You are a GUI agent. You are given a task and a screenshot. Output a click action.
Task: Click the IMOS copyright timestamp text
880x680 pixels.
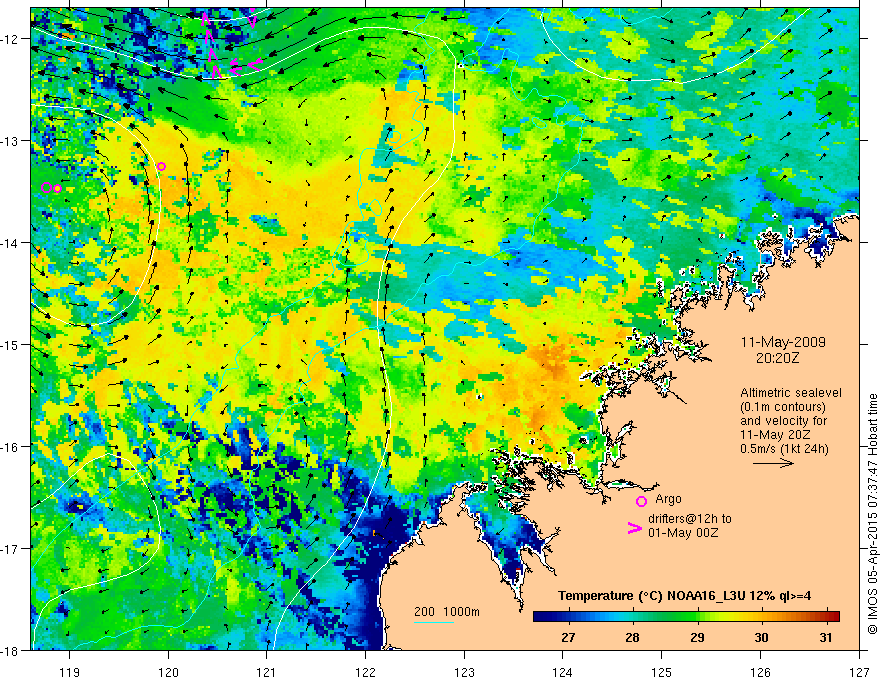pos(872,514)
